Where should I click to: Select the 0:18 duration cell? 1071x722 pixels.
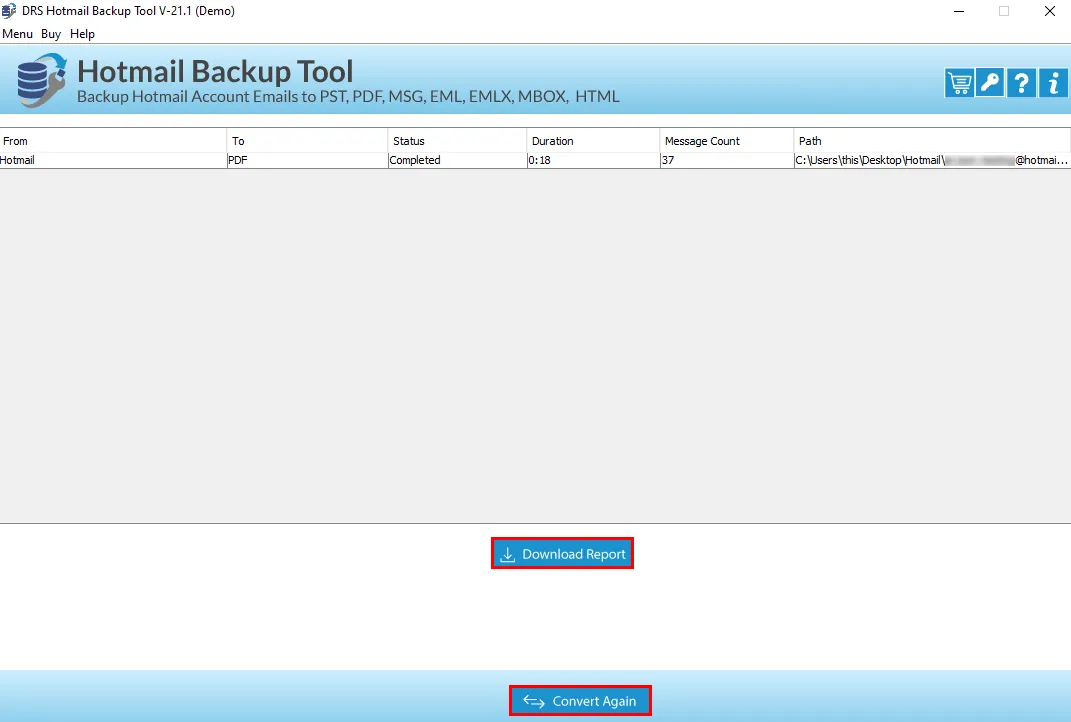coord(594,160)
